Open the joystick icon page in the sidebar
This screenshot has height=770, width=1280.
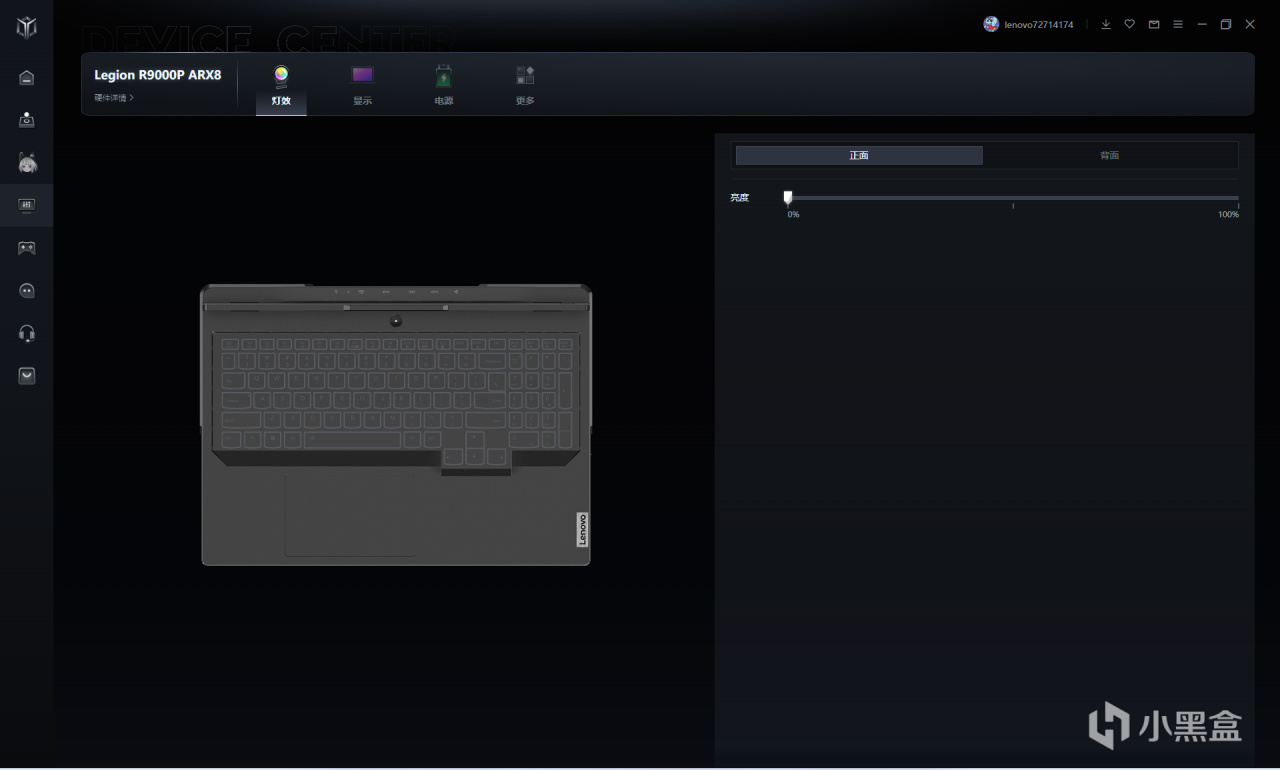[x=27, y=120]
